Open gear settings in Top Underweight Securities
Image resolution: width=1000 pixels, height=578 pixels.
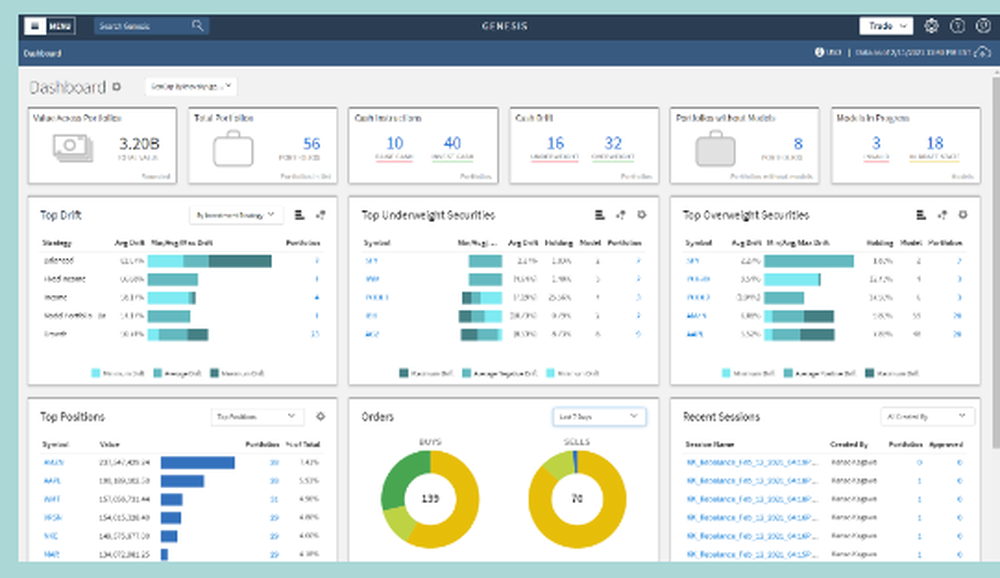click(x=642, y=215)
